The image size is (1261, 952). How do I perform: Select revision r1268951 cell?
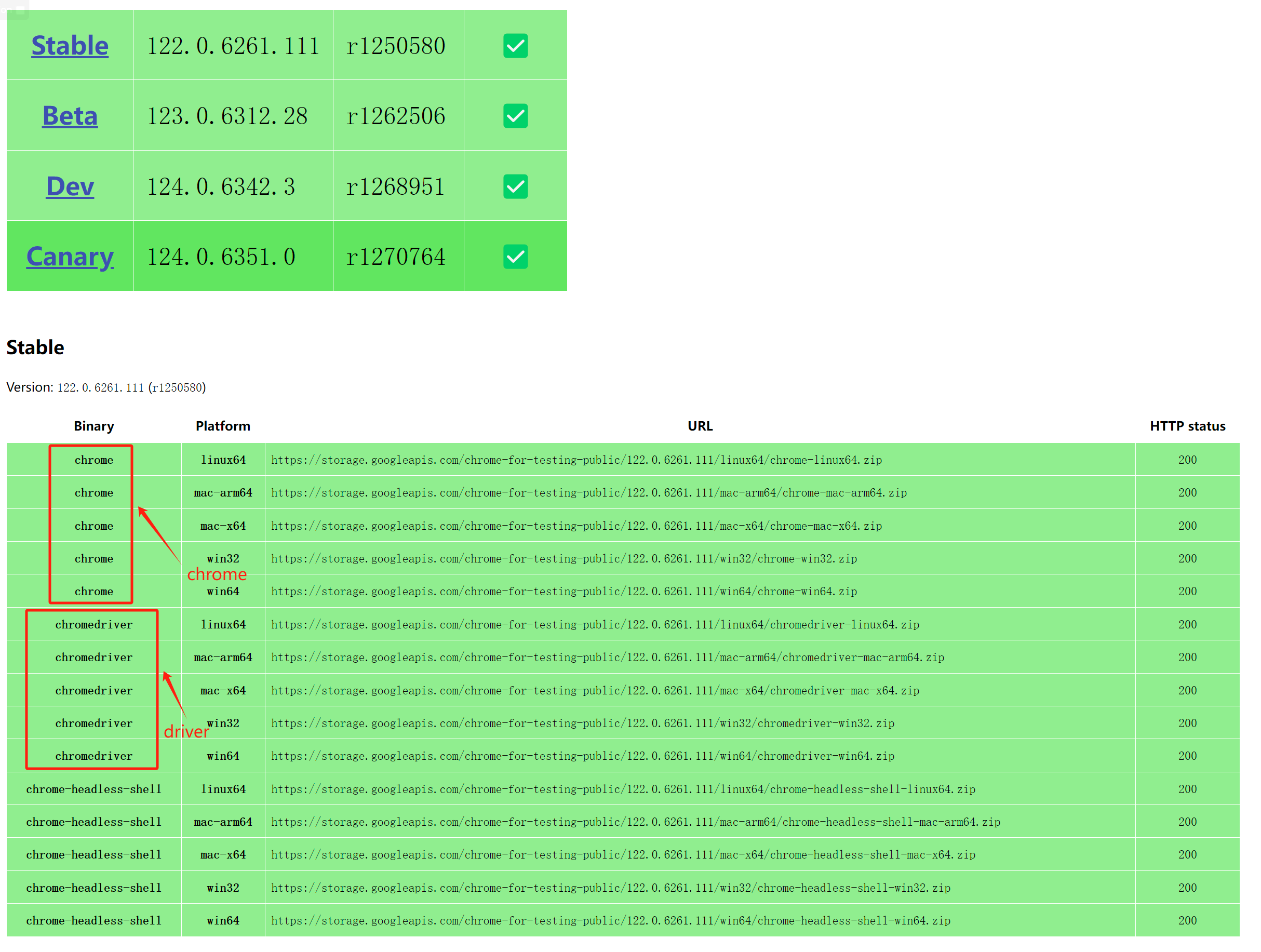(x=398, y=186)
